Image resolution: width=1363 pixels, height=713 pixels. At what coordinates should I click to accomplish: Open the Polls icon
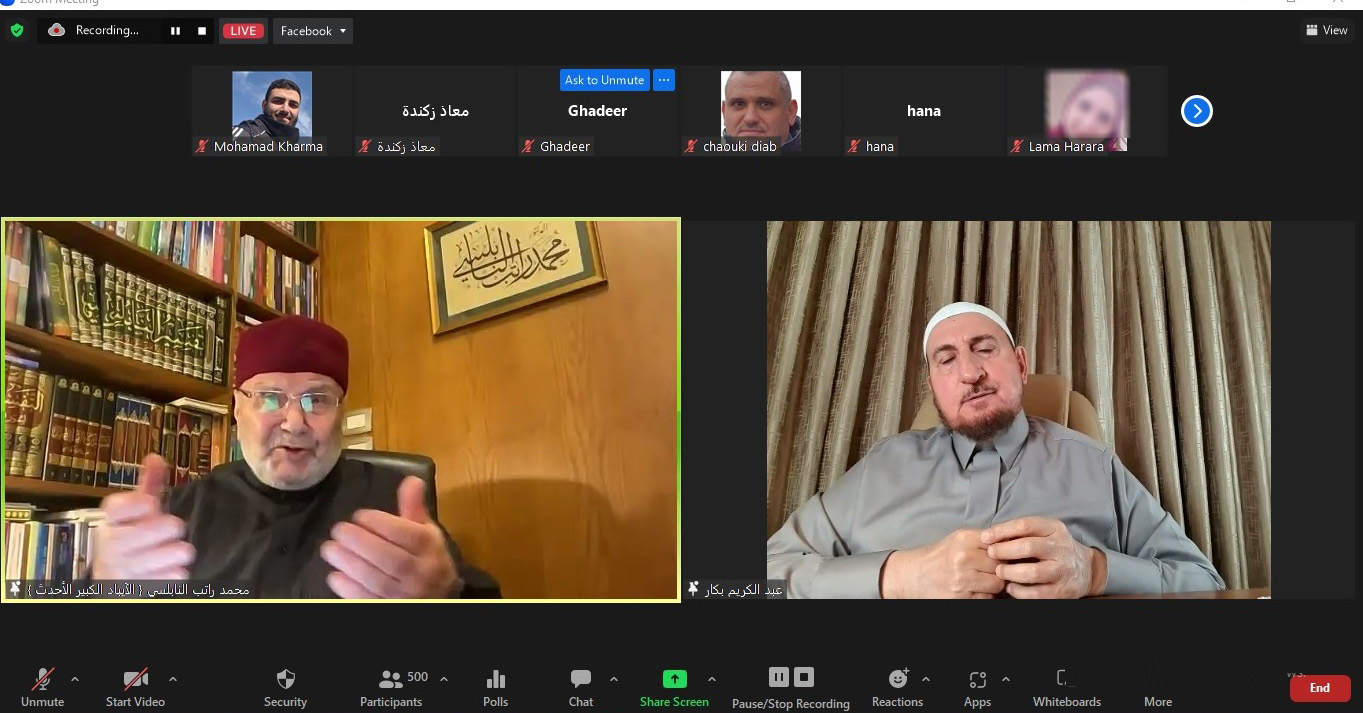pyautogui.click(x=495, y=680)
